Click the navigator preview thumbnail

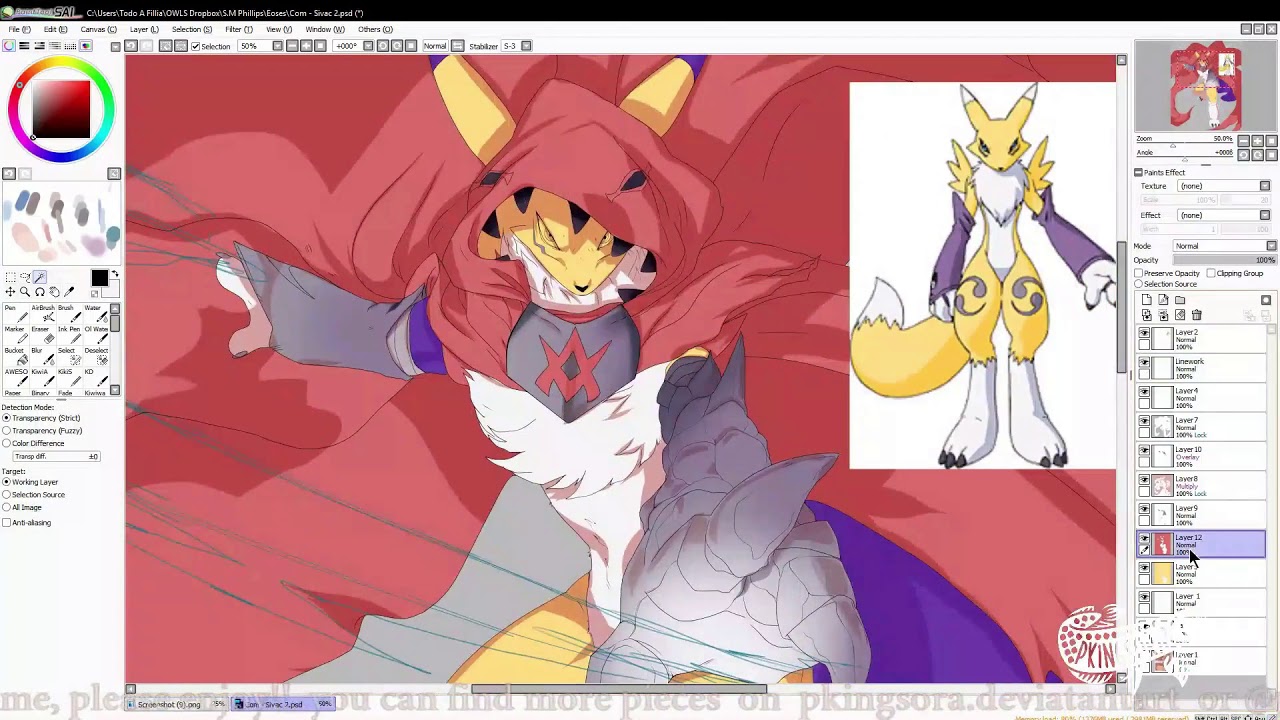[x=1204, y=87]
